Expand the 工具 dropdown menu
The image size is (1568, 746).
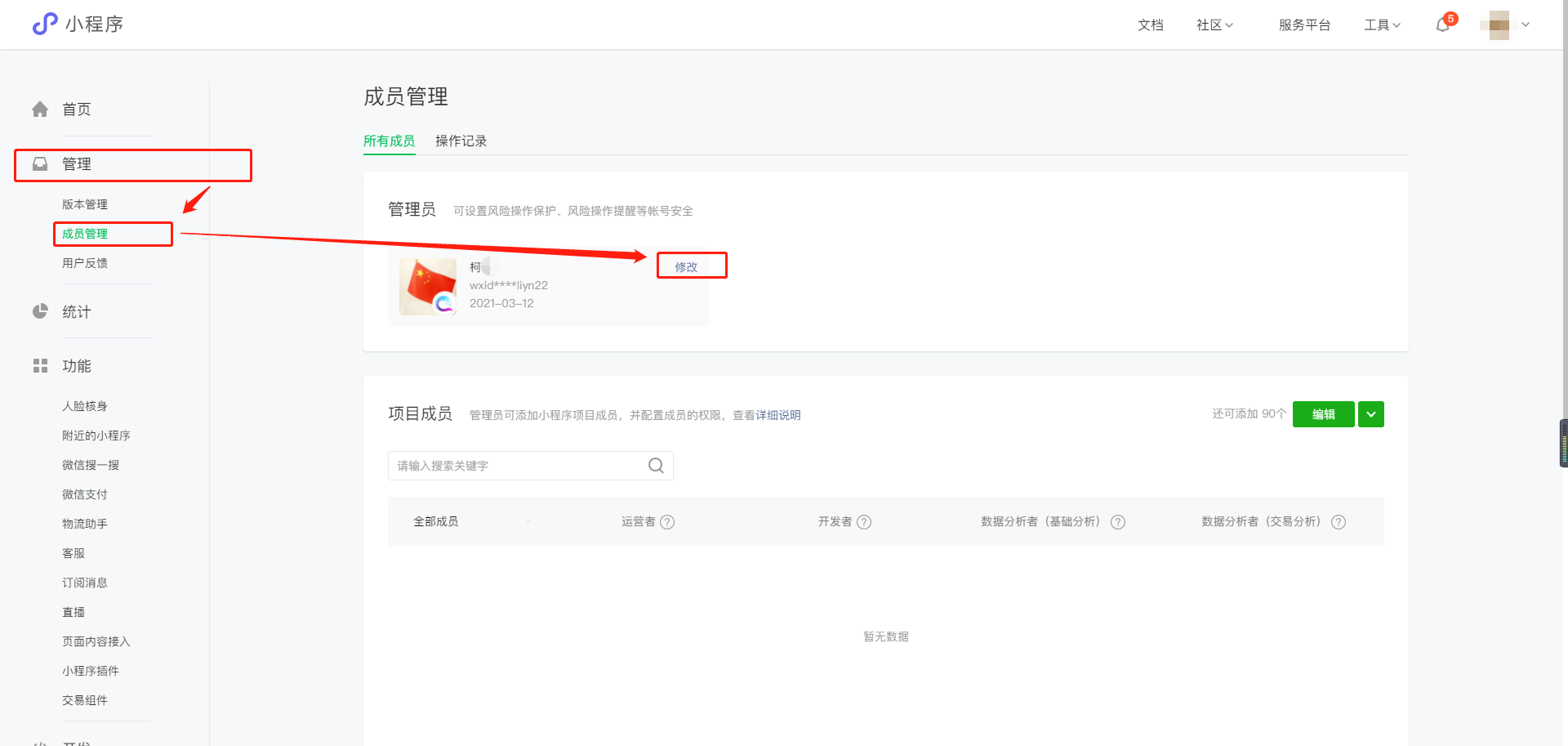(x=1382, y=25)
